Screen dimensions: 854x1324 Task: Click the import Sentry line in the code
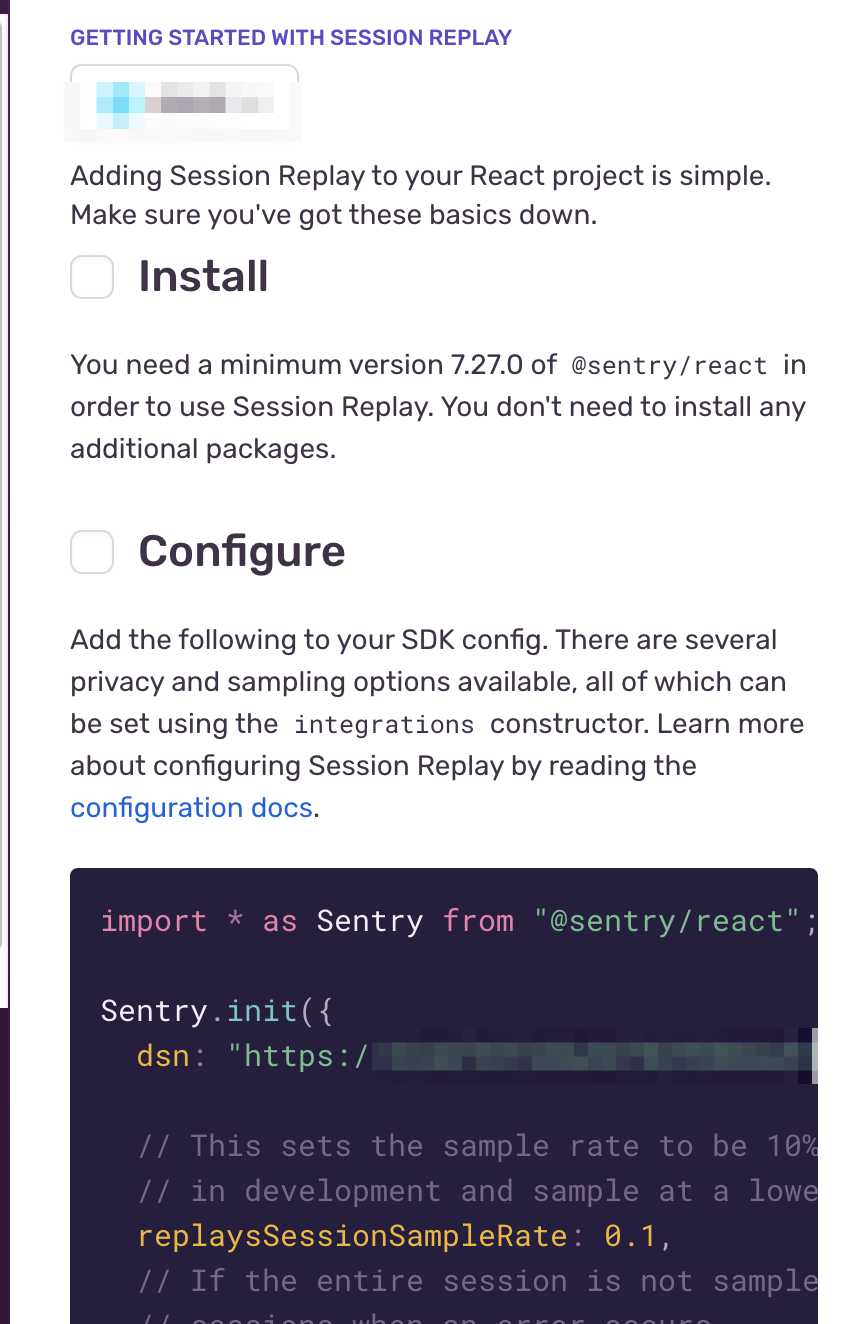tap(456, 921)
